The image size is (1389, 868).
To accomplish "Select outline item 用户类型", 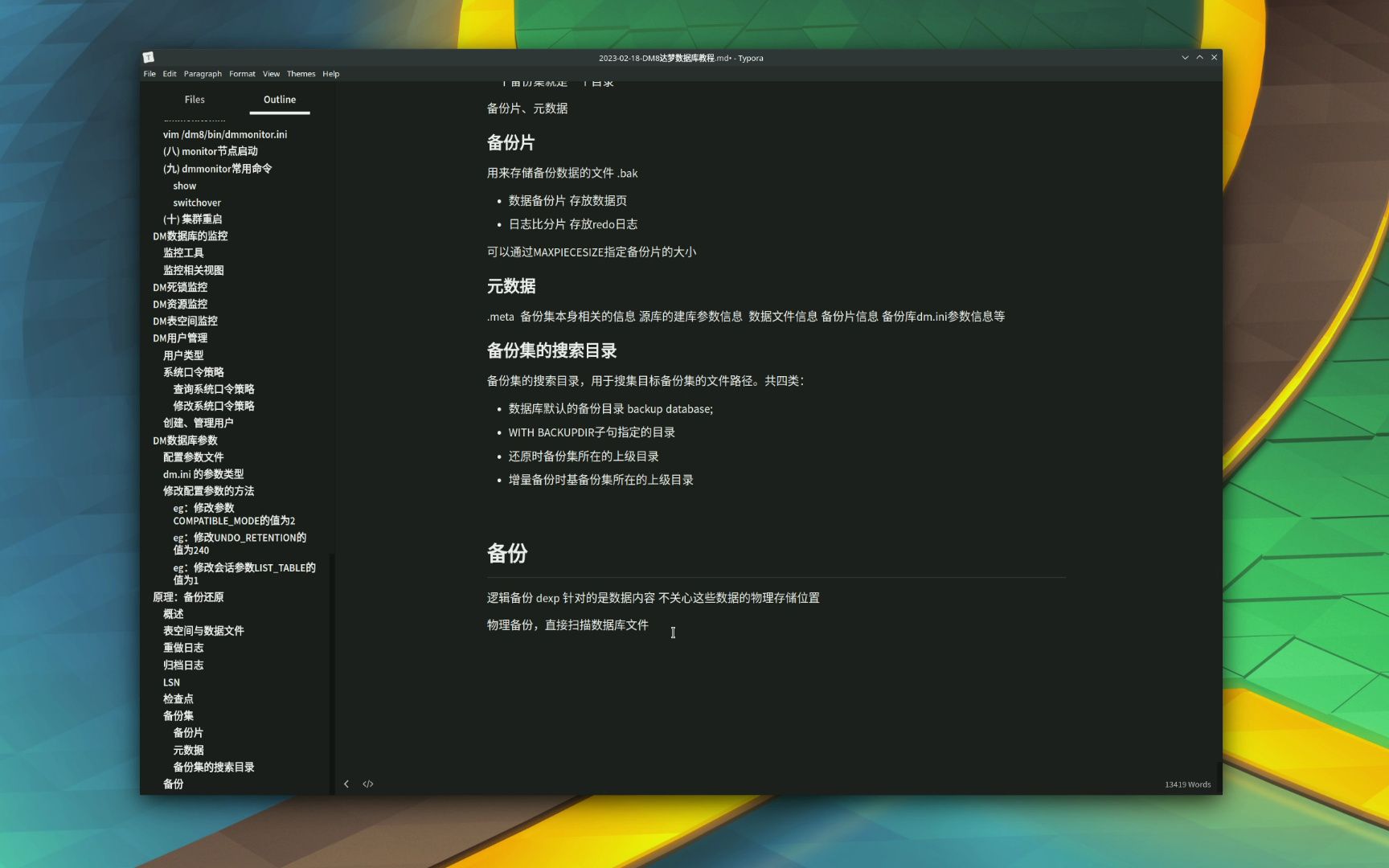I will 183,355.
